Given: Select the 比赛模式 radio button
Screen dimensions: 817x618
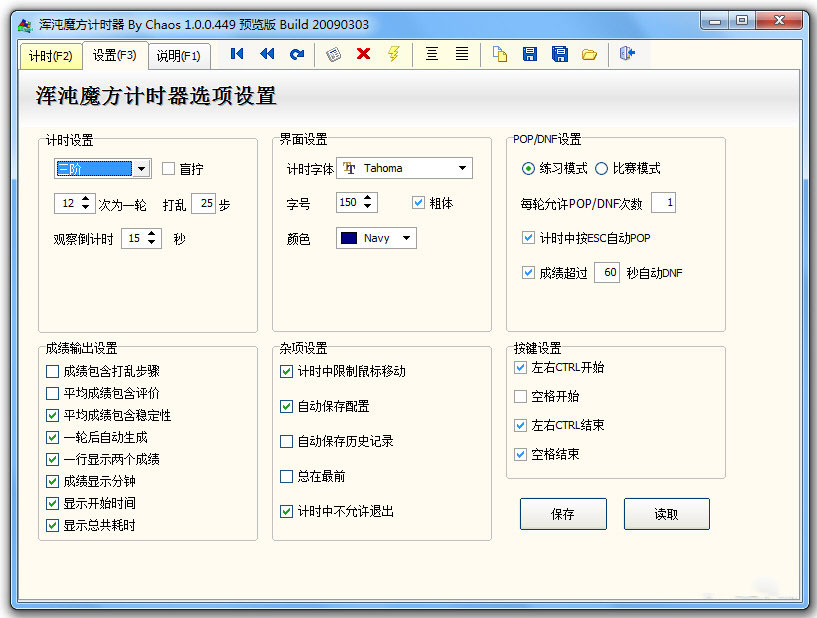Looking at the screenshot, I should [x=601, y=168].
